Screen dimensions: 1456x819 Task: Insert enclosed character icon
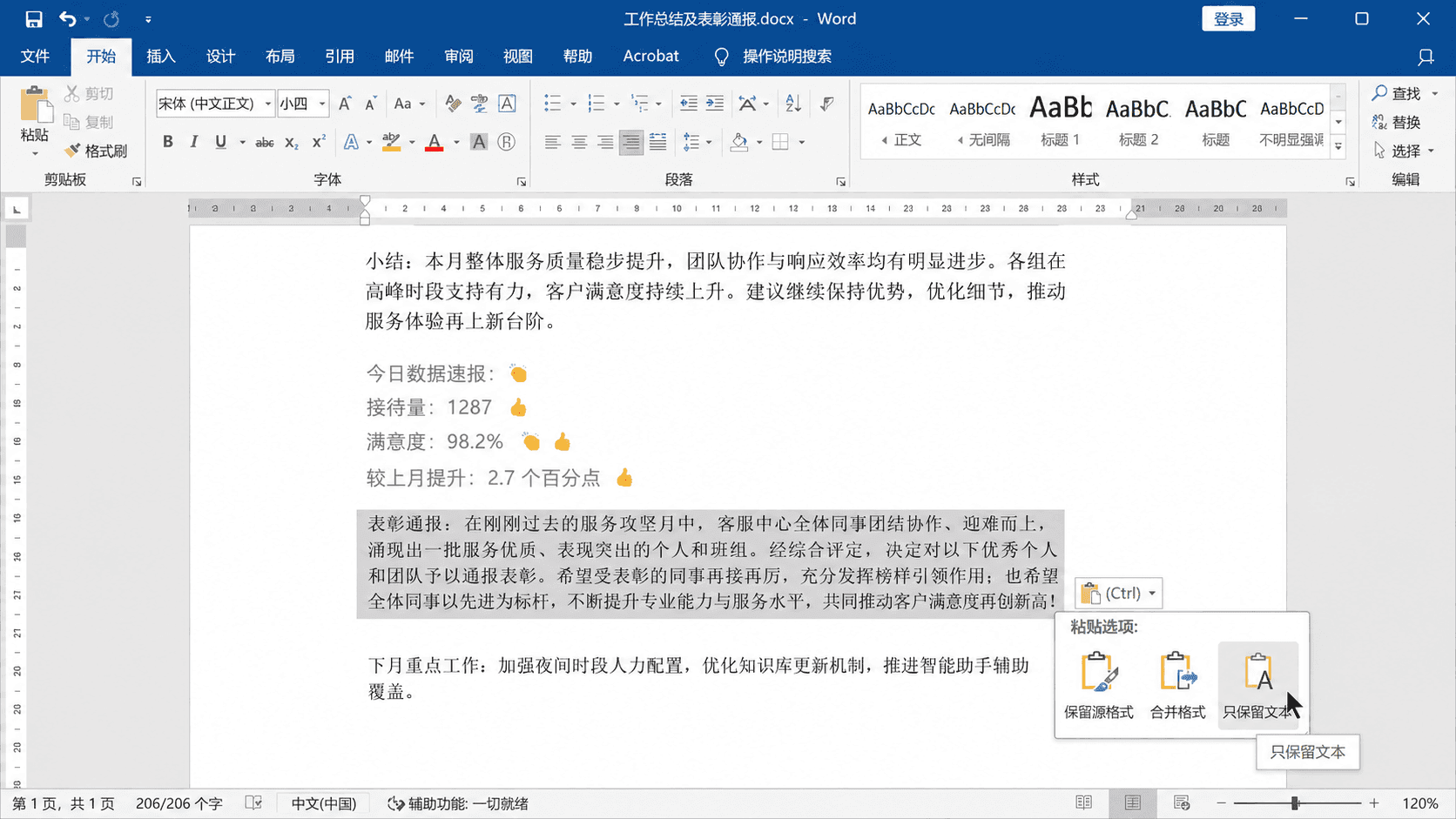click(506, 142)
